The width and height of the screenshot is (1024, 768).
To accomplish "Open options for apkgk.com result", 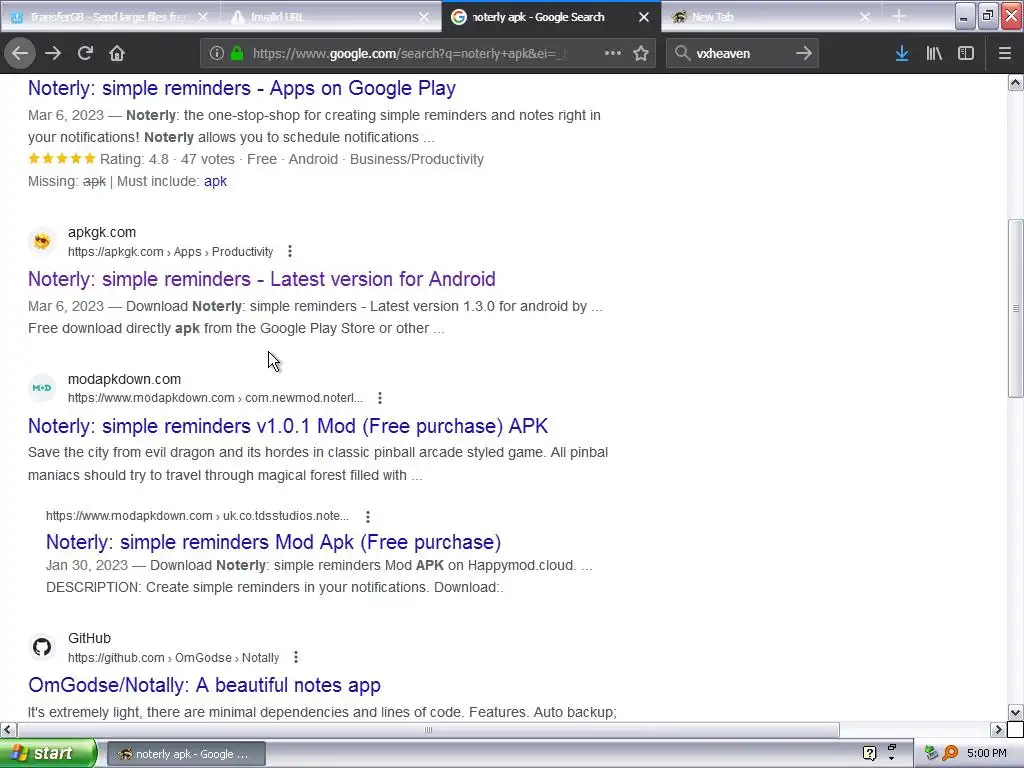I will [290, 251].
